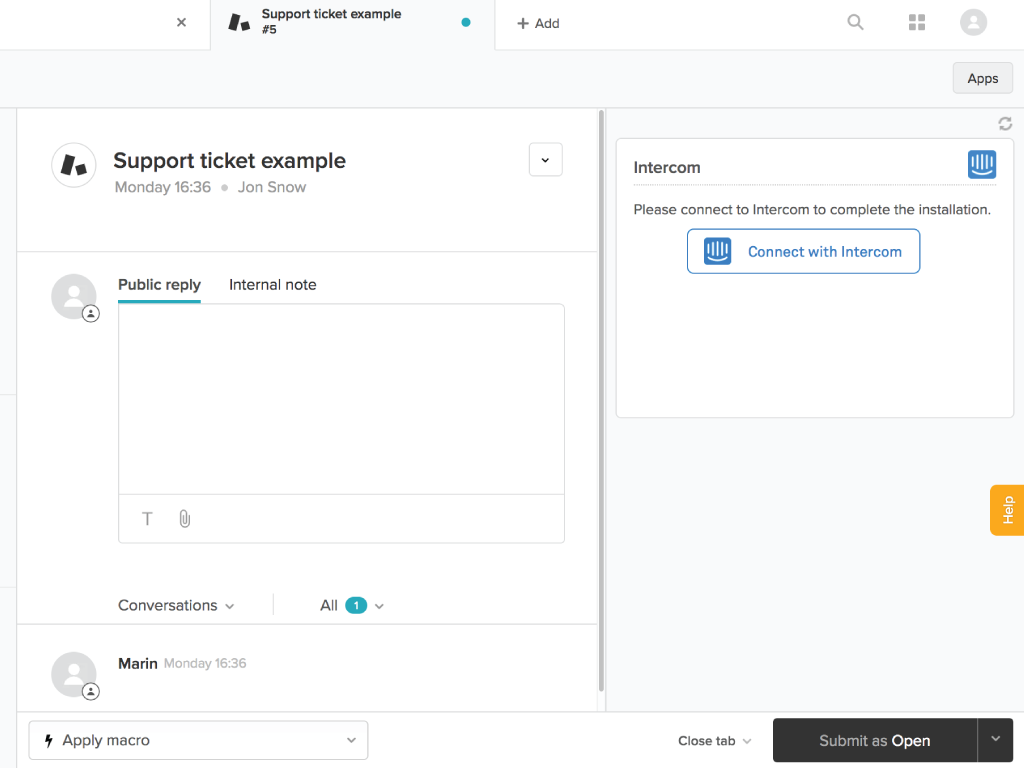Image resolution: width=1024 pixels, height=768 pixels.
Task: Open the Apply macro dropdown
Action: point(198,741)
